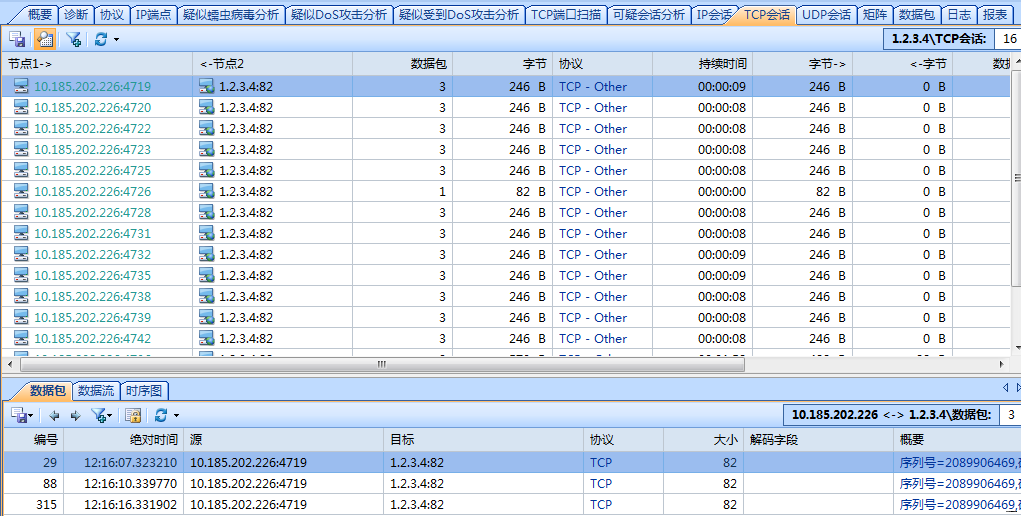This screenshot has width=1021, height=516.
Task: Click the refresh icon in the top toolbar
Action: click(101, 39)
